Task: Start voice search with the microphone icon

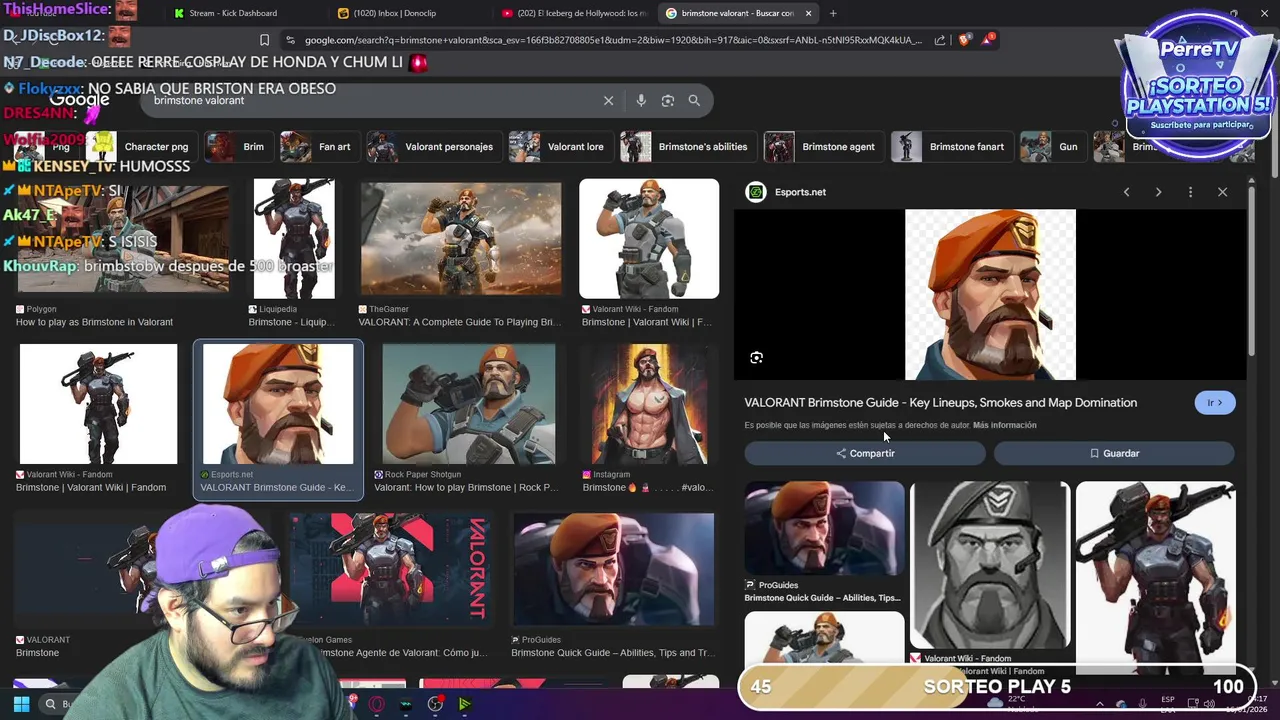Action: click(x=641, y=100)
